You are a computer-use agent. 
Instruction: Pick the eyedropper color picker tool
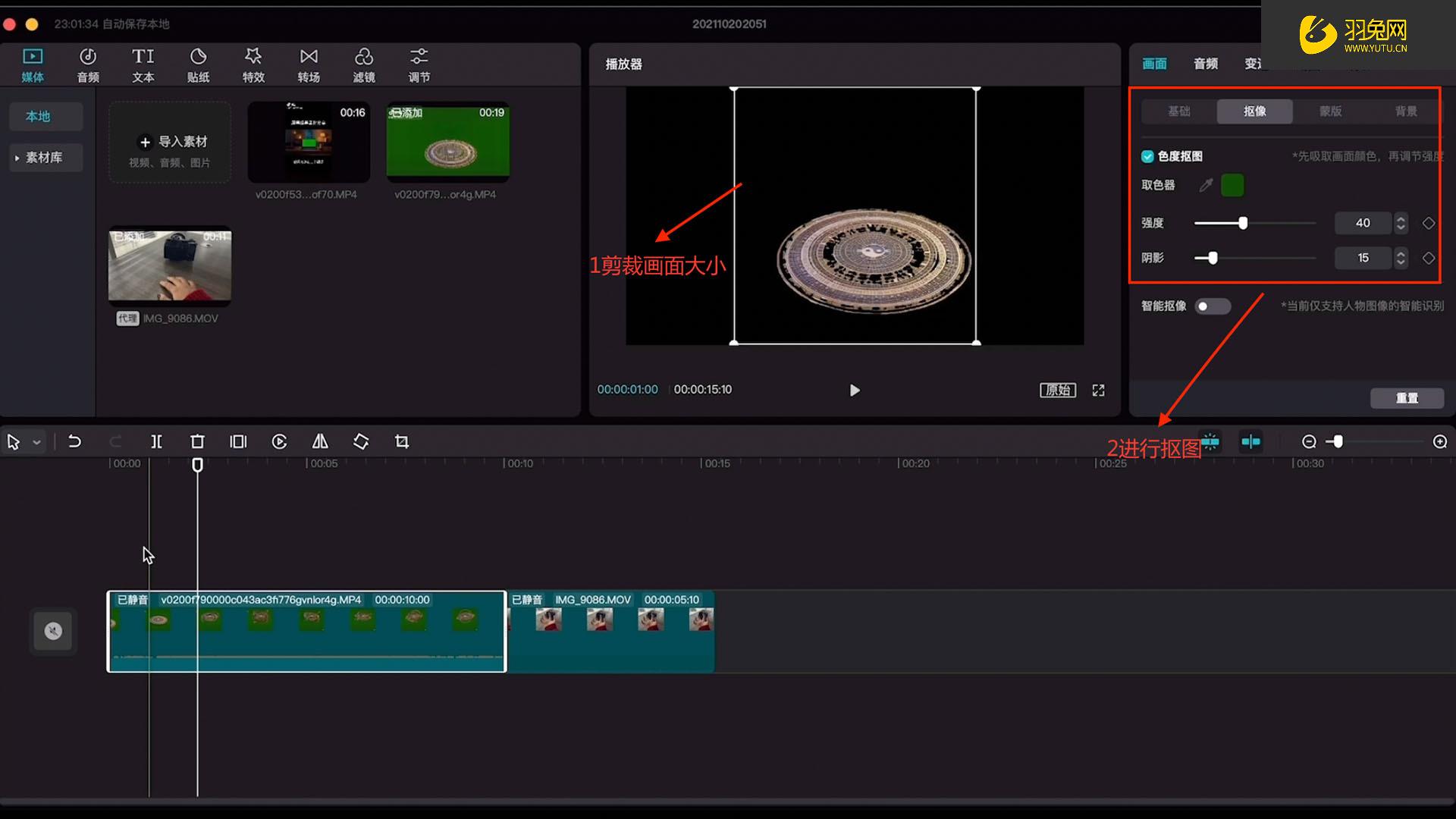coord(1206,185)
